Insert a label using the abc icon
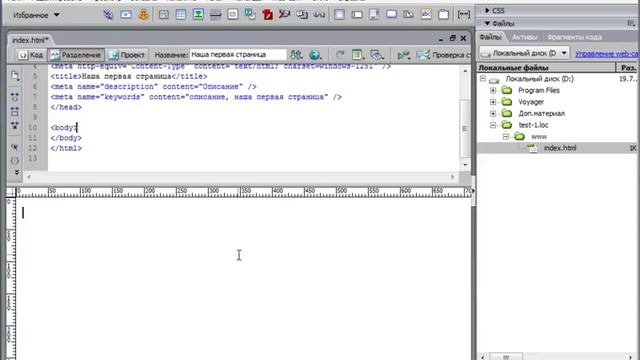Viewport: 640px width, 360px height. click(x=426, y=15)
